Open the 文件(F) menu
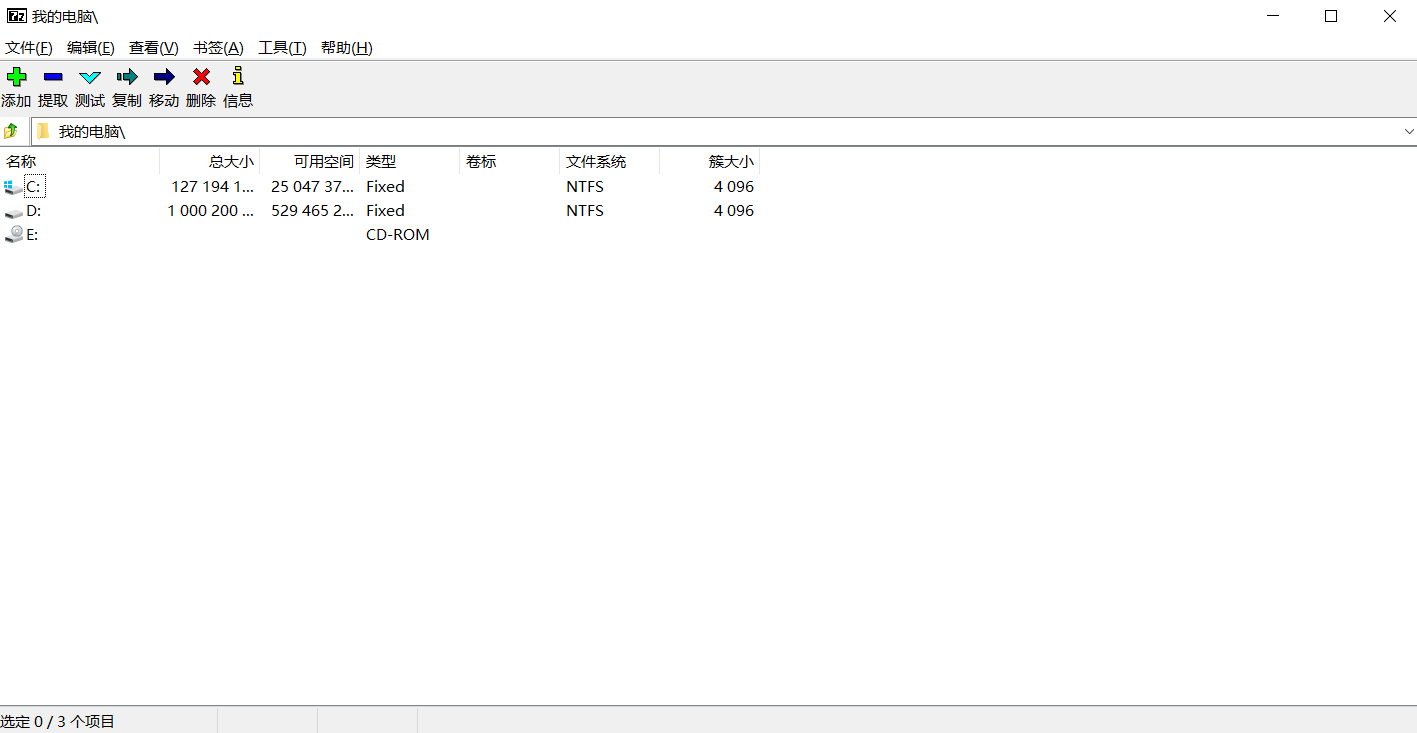Screen dimensions: 1417x733 pos(29,48)
